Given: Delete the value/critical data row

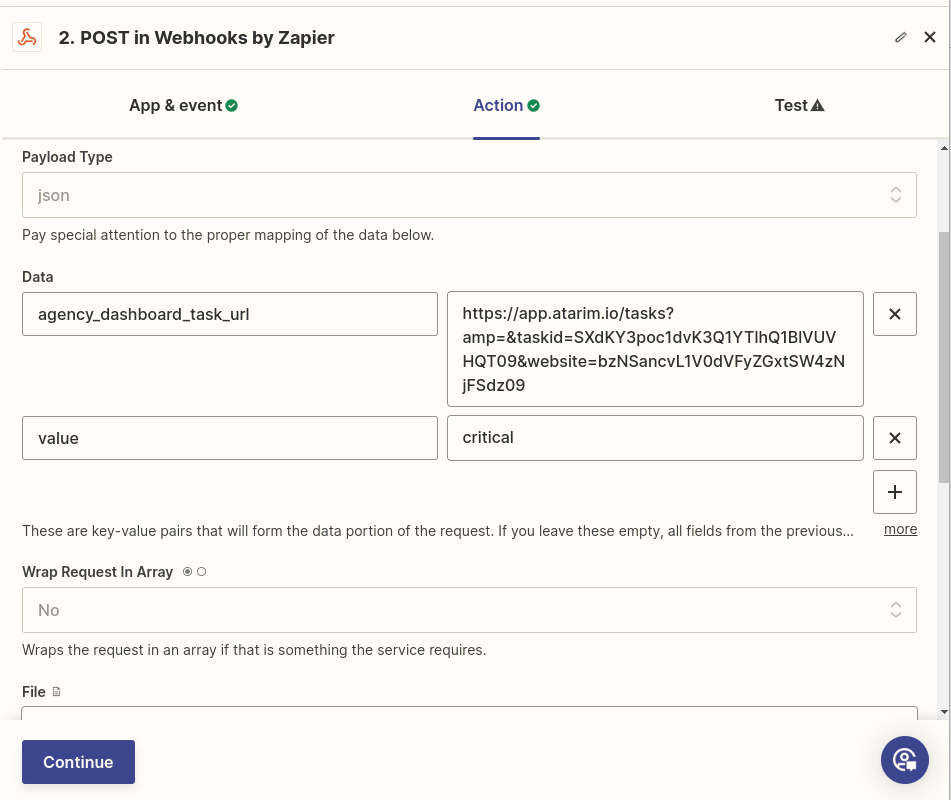Looking at the screenshot, I should 895,438.
